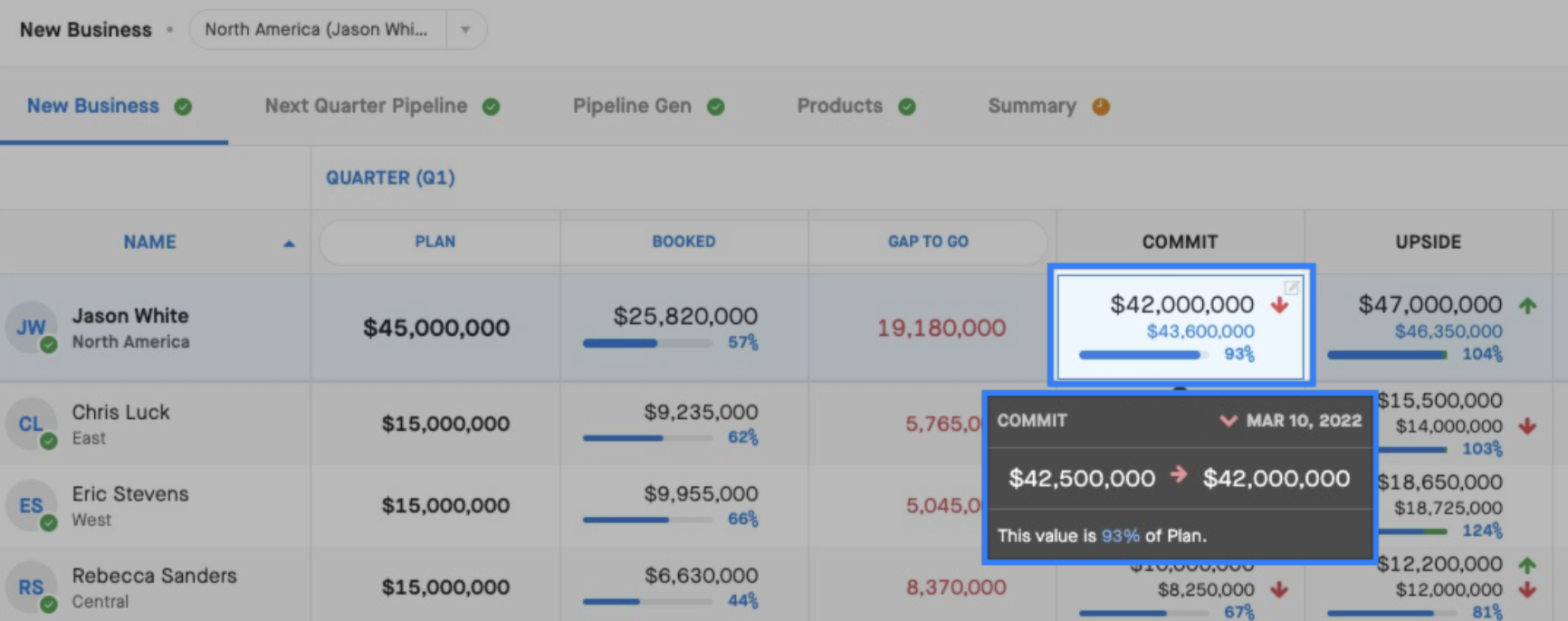Open the Summary tab
Image resolution: width=1568 pixels, height=621 pixels.
click(1032, 106)
